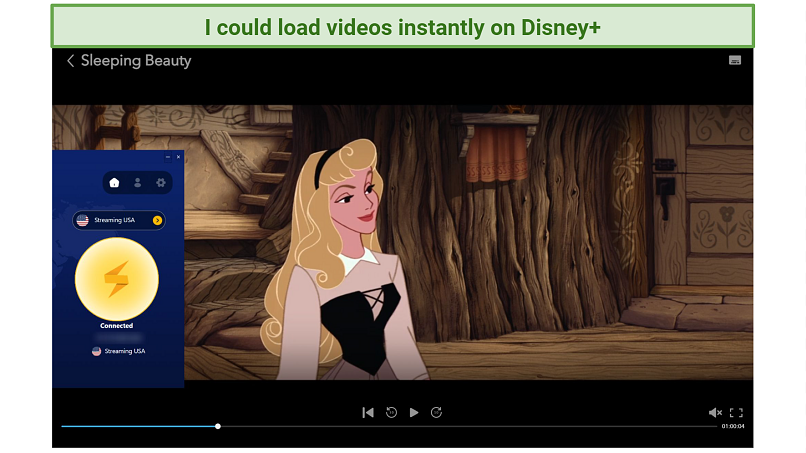Skip forward 10 seconds
Image resolution: width=806 pixels, height=453 pixels.
coord(436,412)
